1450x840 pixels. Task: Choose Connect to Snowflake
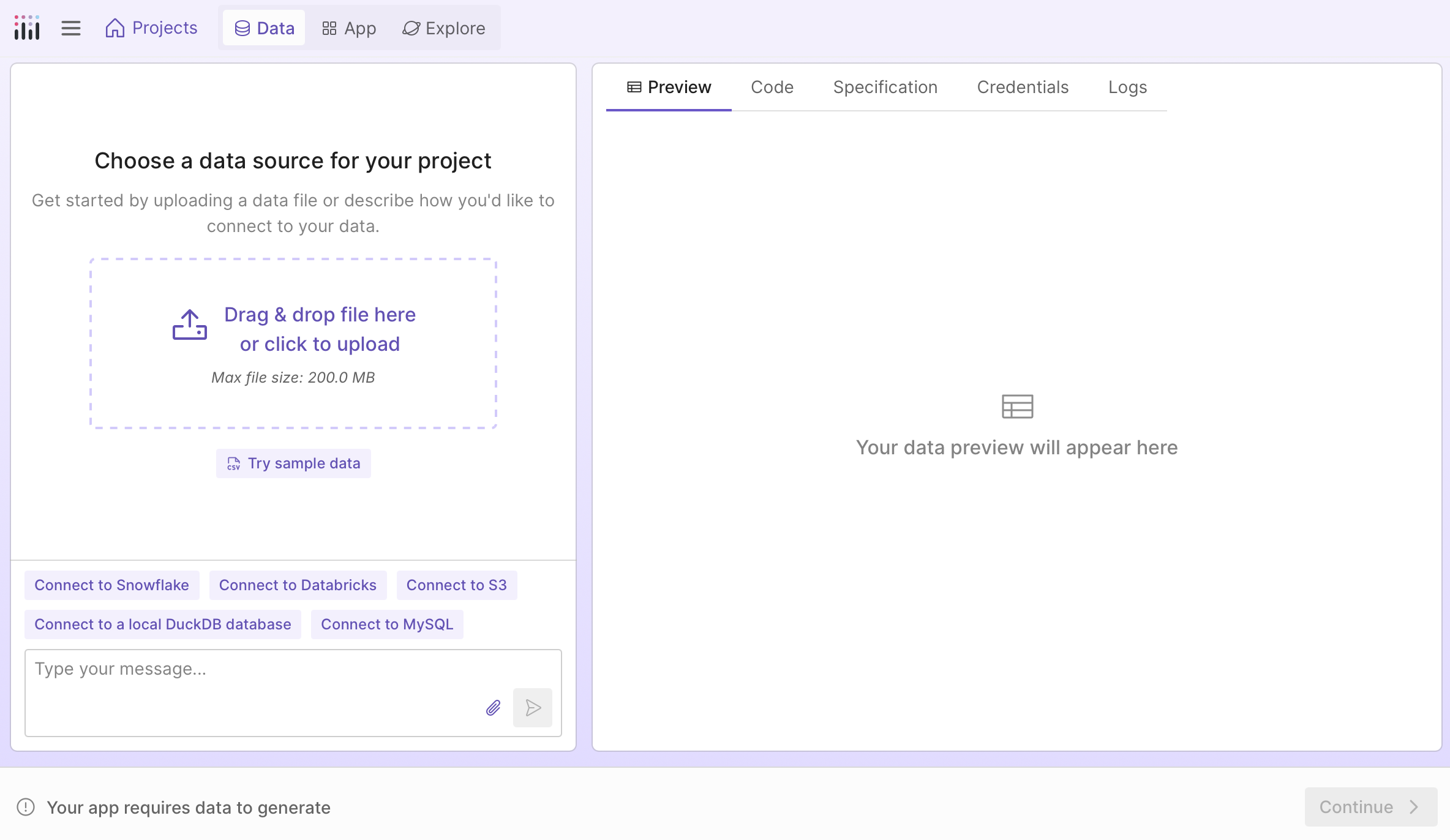point(111,585)
